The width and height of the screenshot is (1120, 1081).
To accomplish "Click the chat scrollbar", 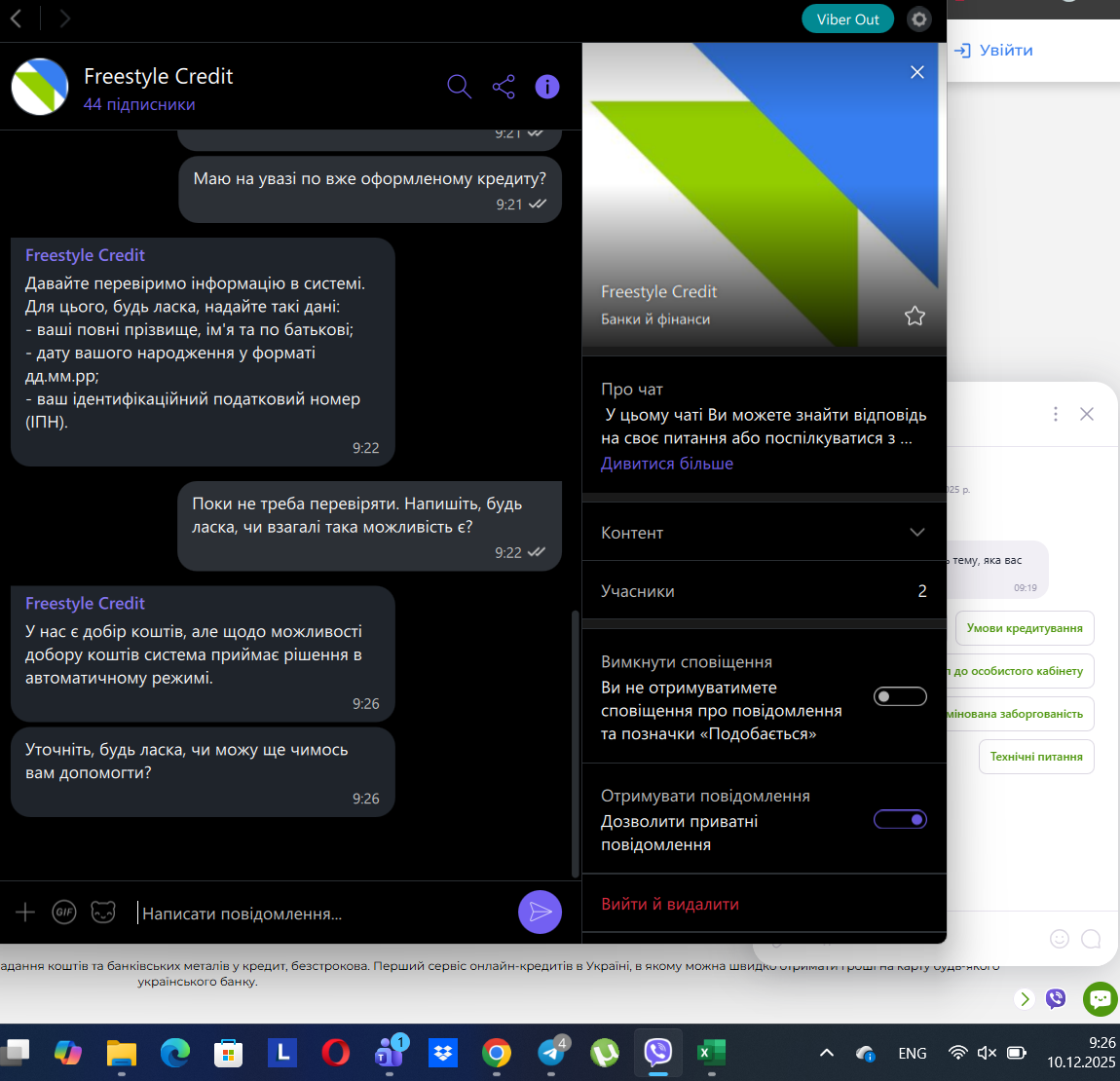I will [x=575, y=743].
